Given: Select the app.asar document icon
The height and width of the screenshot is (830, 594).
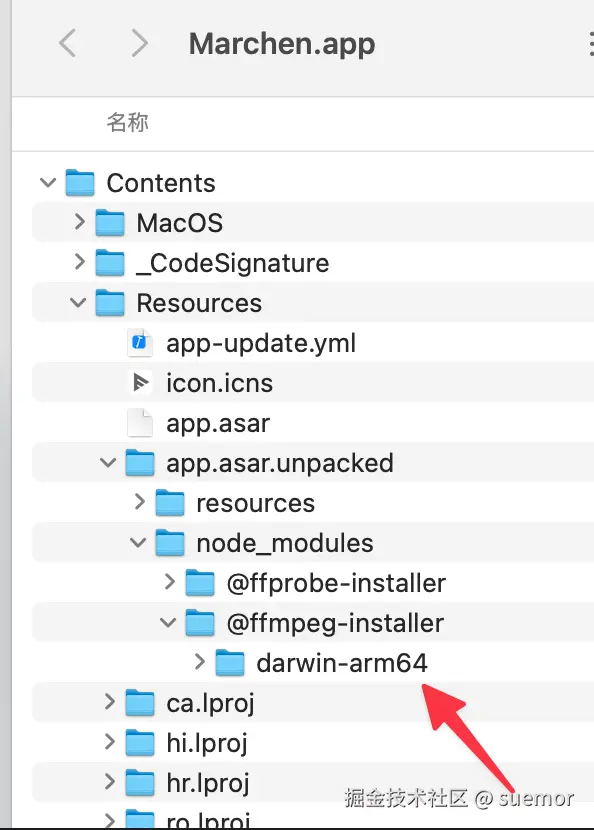Looking at the screenshot, I should pos(140,423).
